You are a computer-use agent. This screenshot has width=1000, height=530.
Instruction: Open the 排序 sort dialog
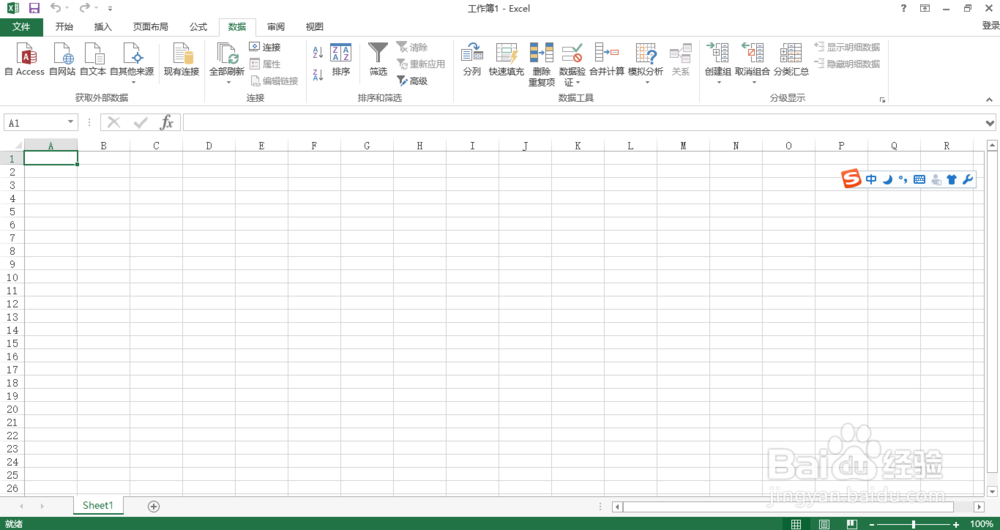pyautogui.click(x=341, y=60)
